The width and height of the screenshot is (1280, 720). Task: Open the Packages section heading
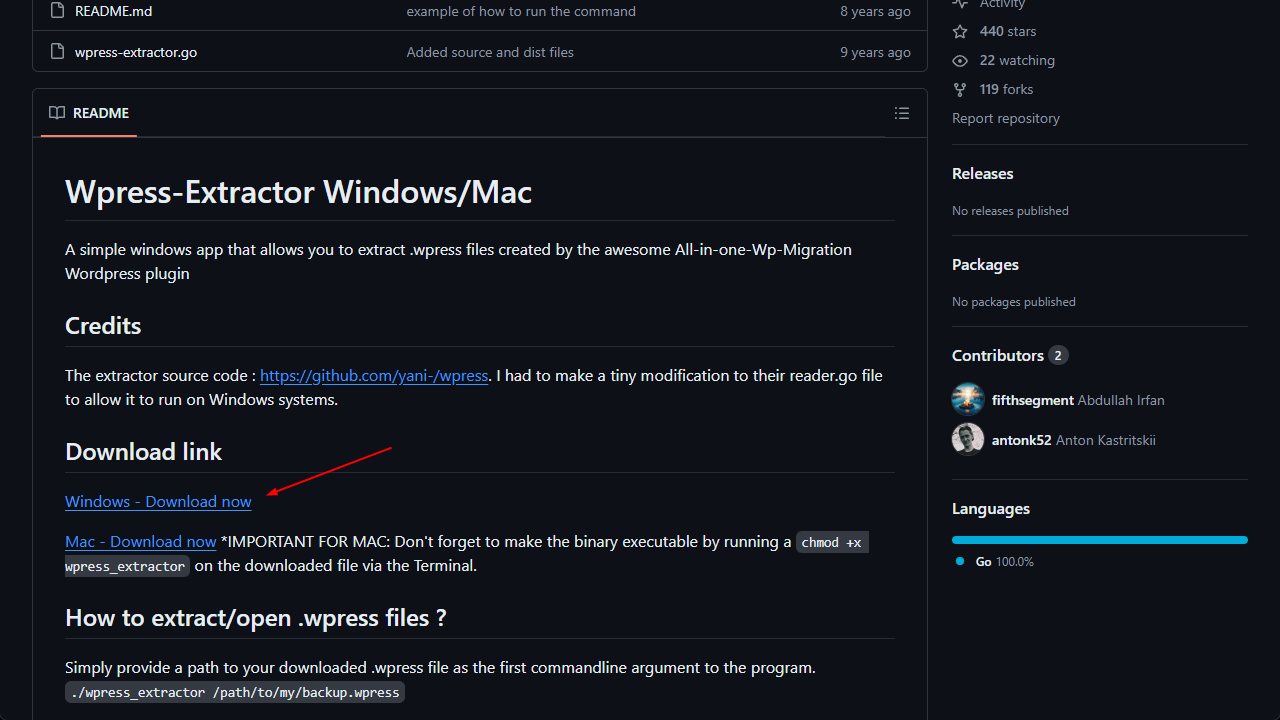coord(985,264)
